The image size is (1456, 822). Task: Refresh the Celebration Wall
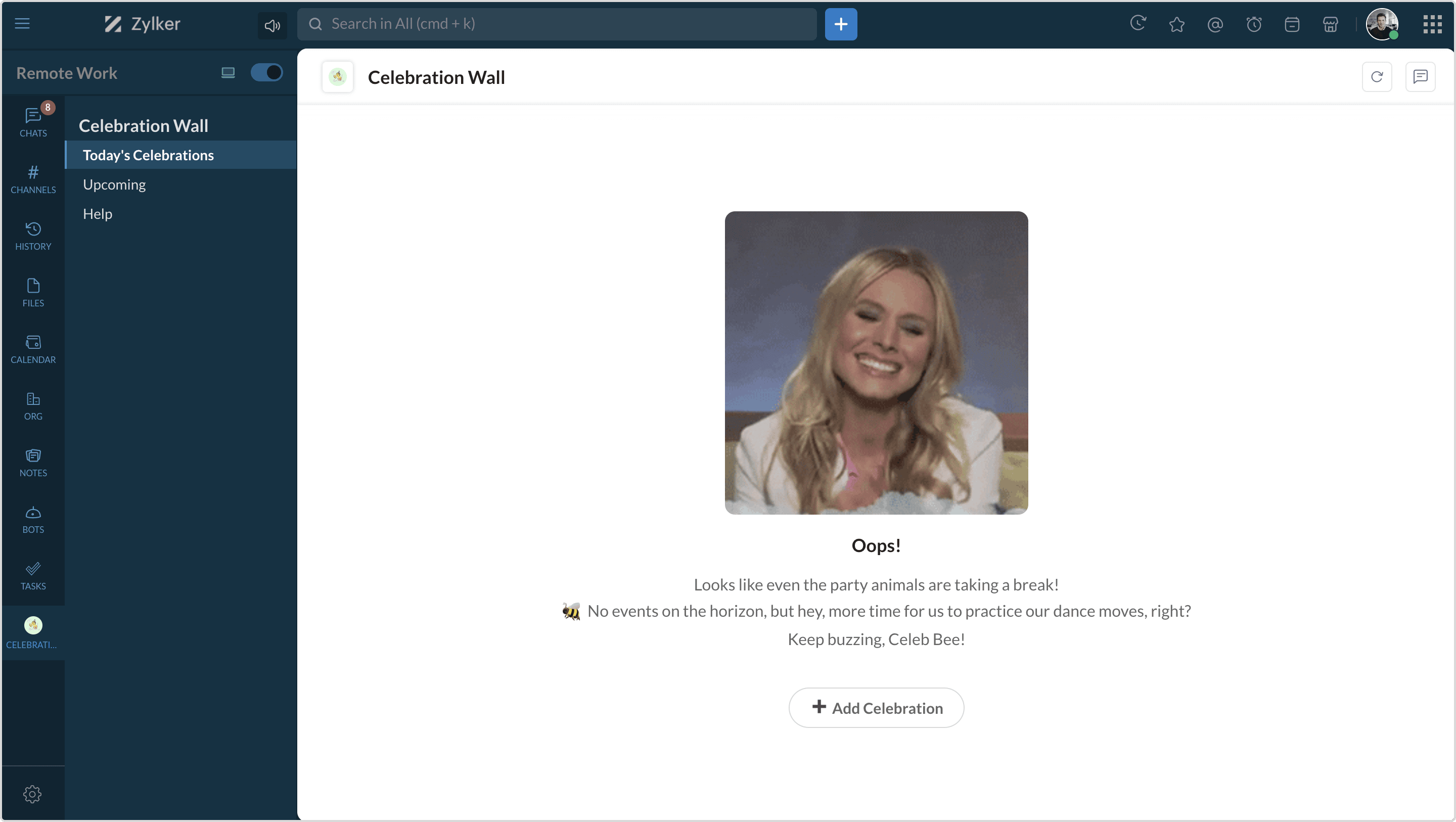1377,76
